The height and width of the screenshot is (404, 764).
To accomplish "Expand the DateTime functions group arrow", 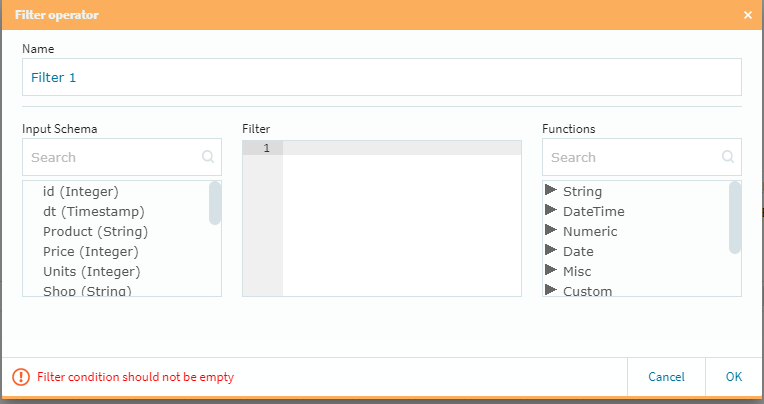I will [551, 210].
